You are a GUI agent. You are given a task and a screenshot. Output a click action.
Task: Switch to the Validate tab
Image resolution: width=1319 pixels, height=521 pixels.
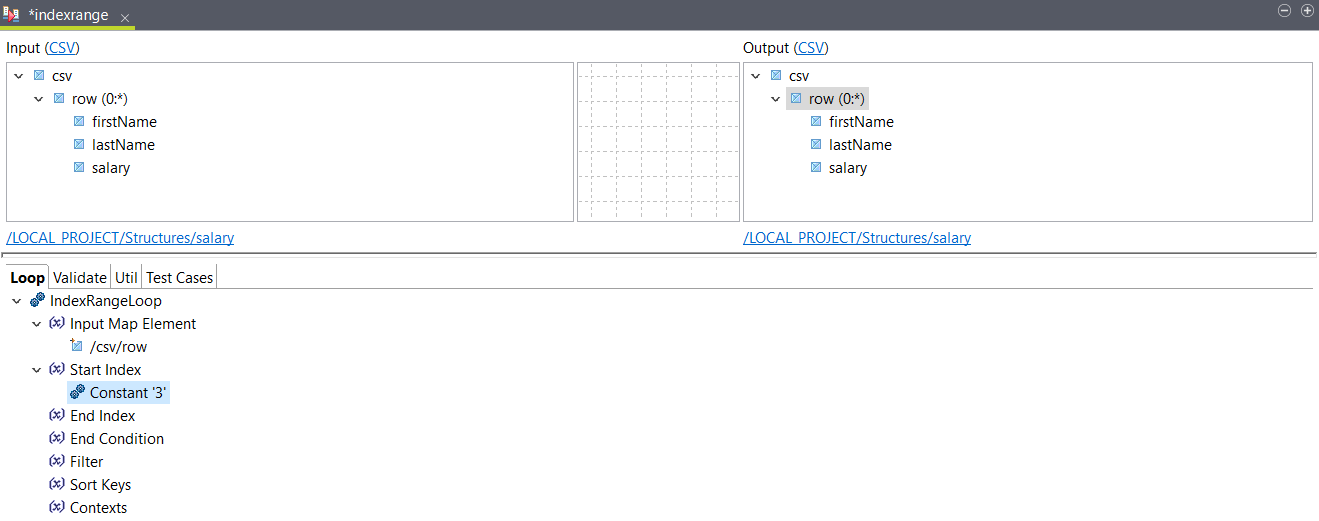point(79,278)
